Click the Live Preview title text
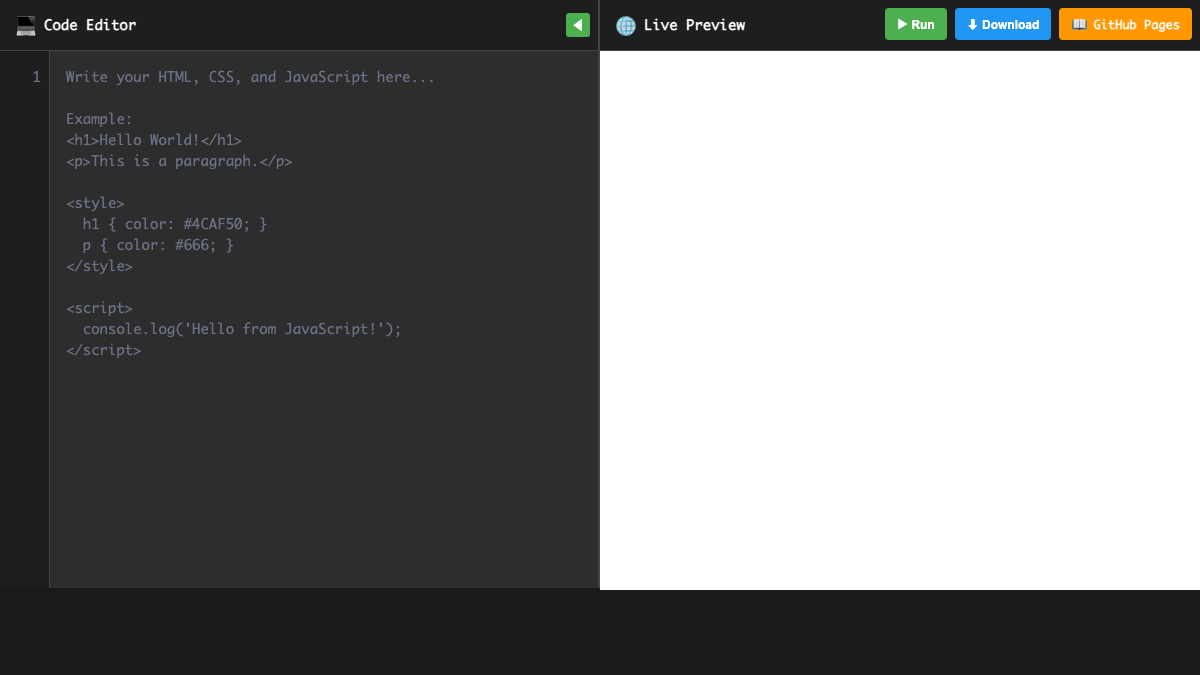Screen dimensions: 1200x675 (694, 25)
